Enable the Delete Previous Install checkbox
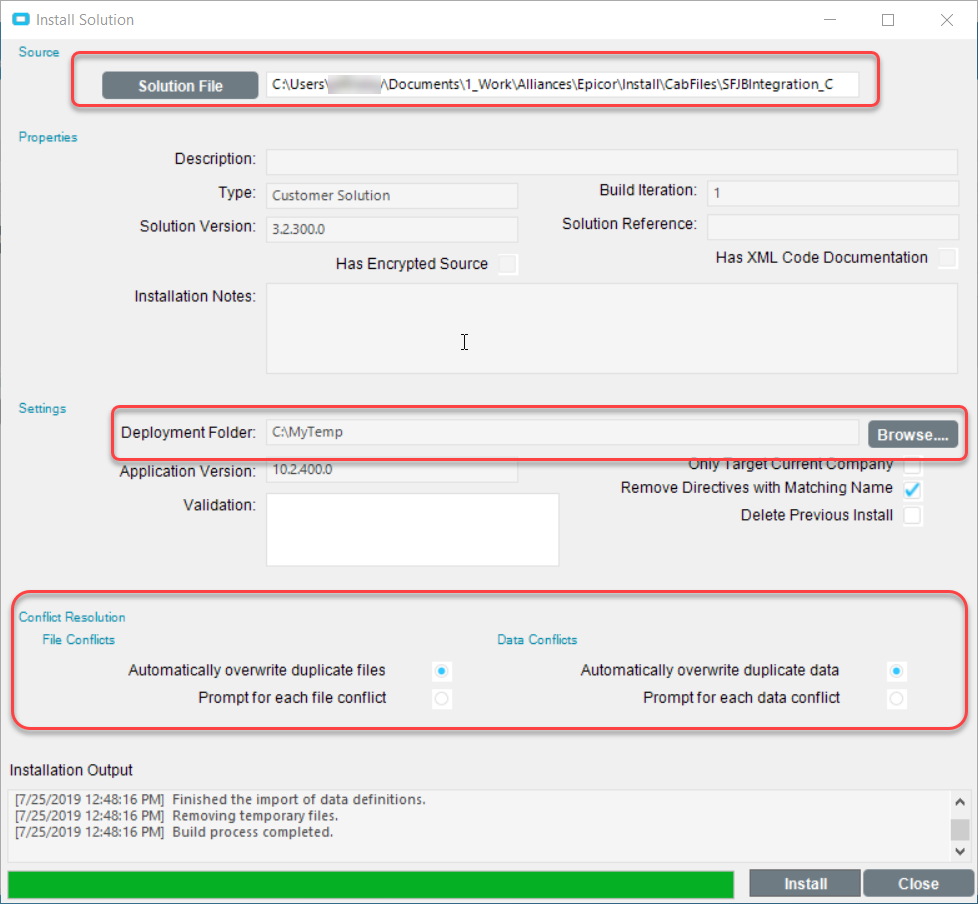 tap(912, 516)
